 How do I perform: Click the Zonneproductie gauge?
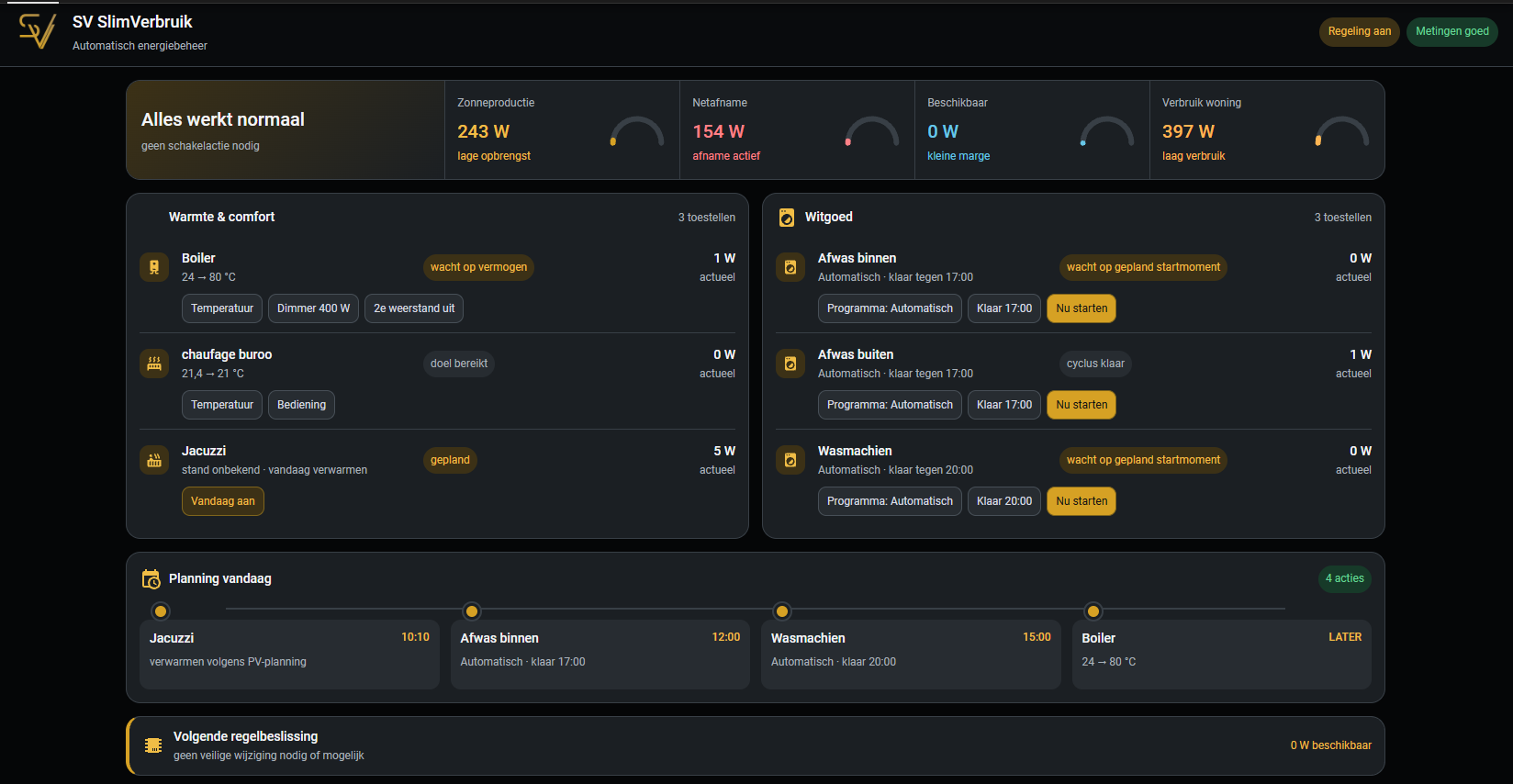637,131
